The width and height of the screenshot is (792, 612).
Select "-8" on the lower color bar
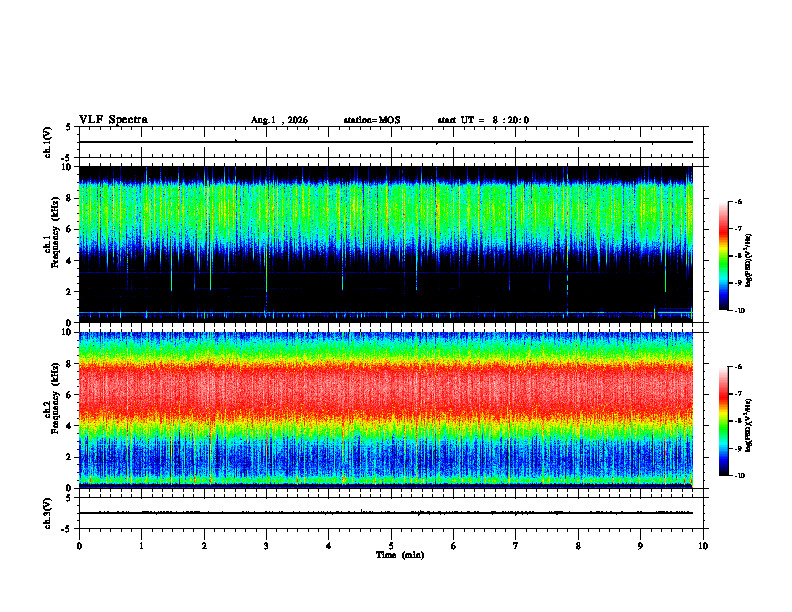[738, 421]
